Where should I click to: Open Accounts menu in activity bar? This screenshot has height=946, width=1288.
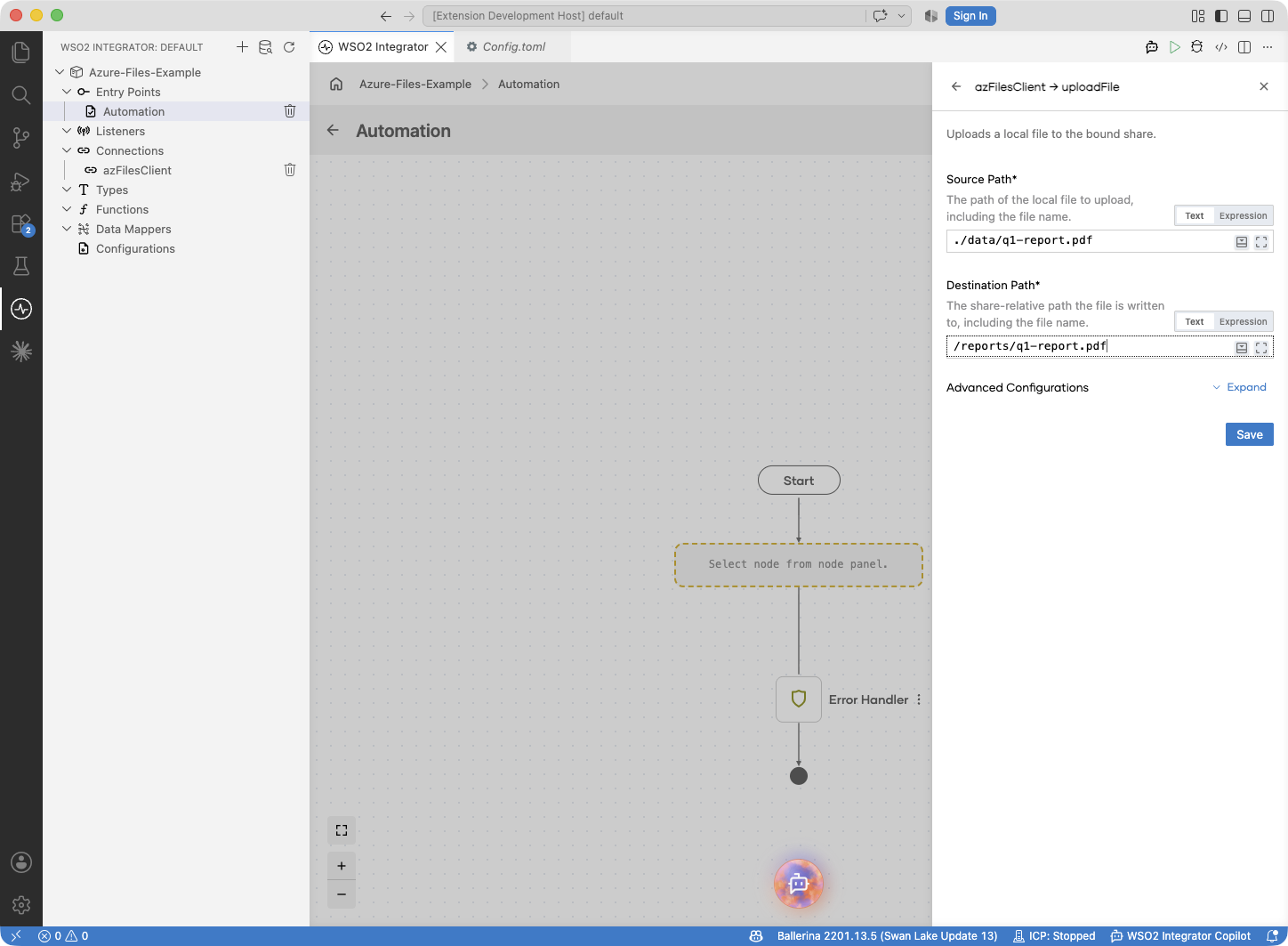click(x=20, y=862)
